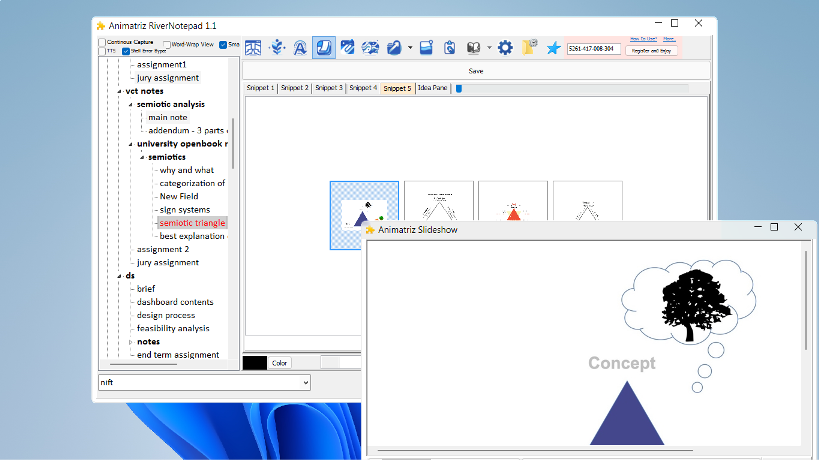
Task: Click the wavy pattern toolbar icon
Action: tap(370, 48)
